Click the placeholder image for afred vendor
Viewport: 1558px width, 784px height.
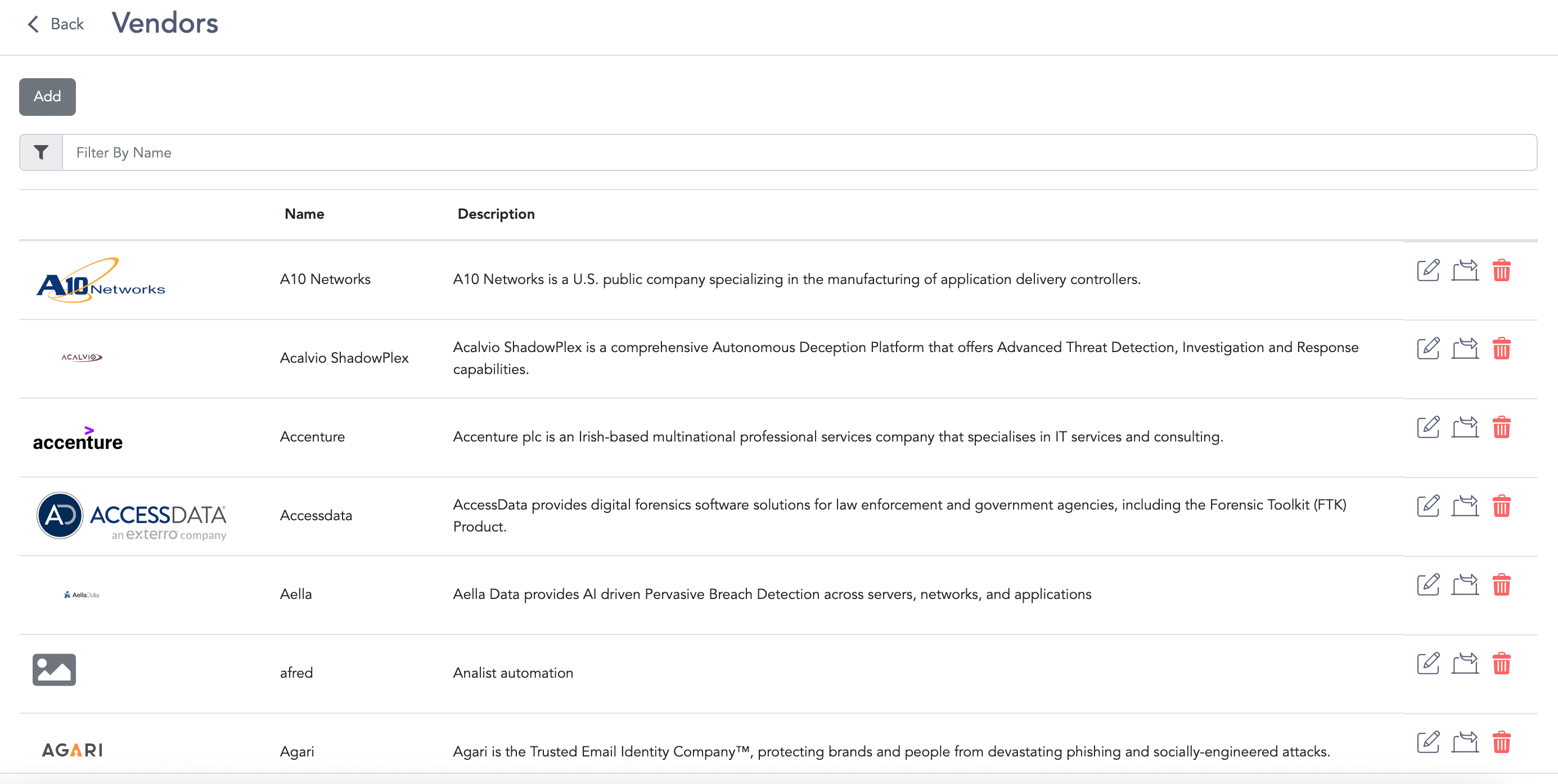click(54, 670)
